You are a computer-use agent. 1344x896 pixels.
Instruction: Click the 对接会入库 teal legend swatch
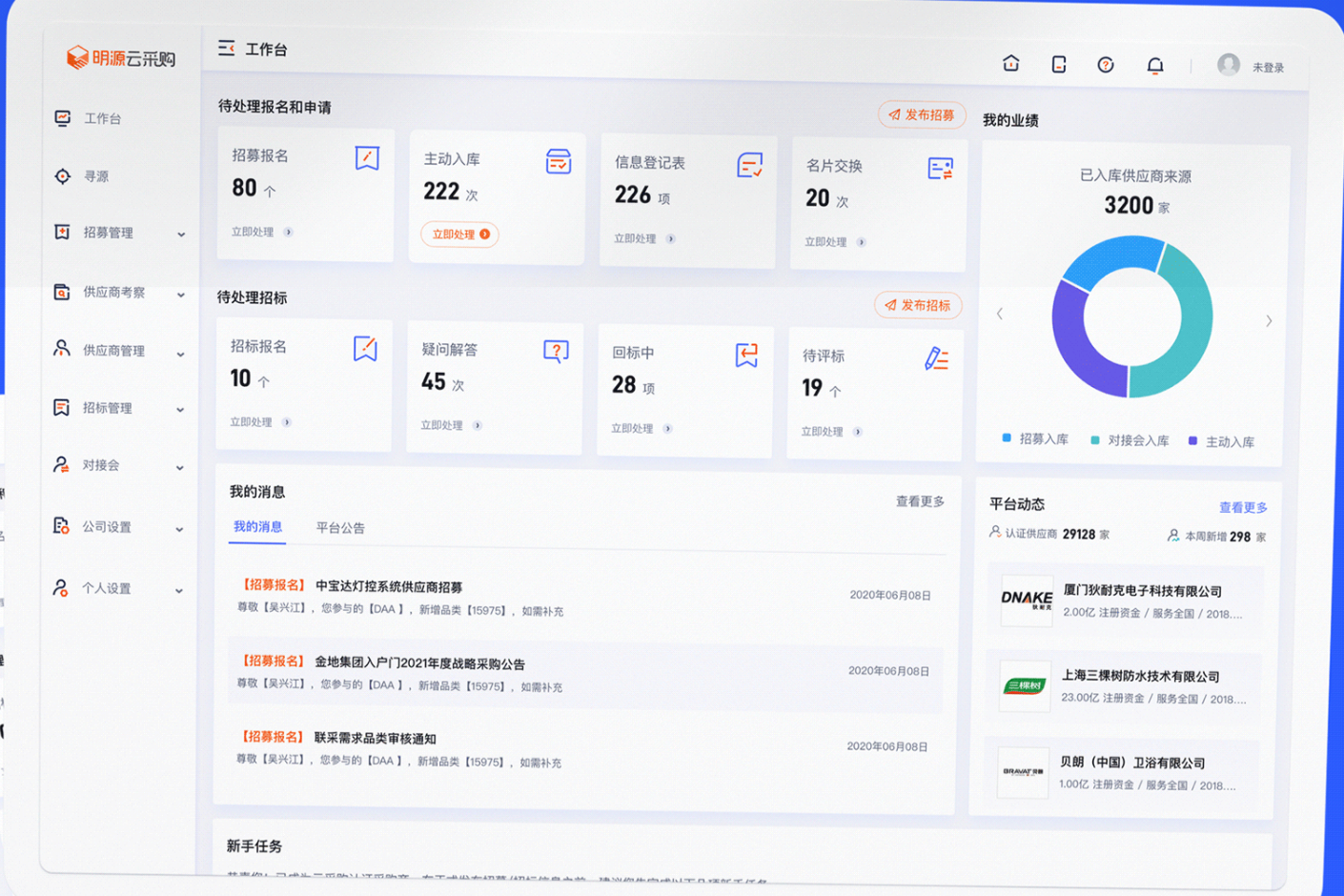1095,439
